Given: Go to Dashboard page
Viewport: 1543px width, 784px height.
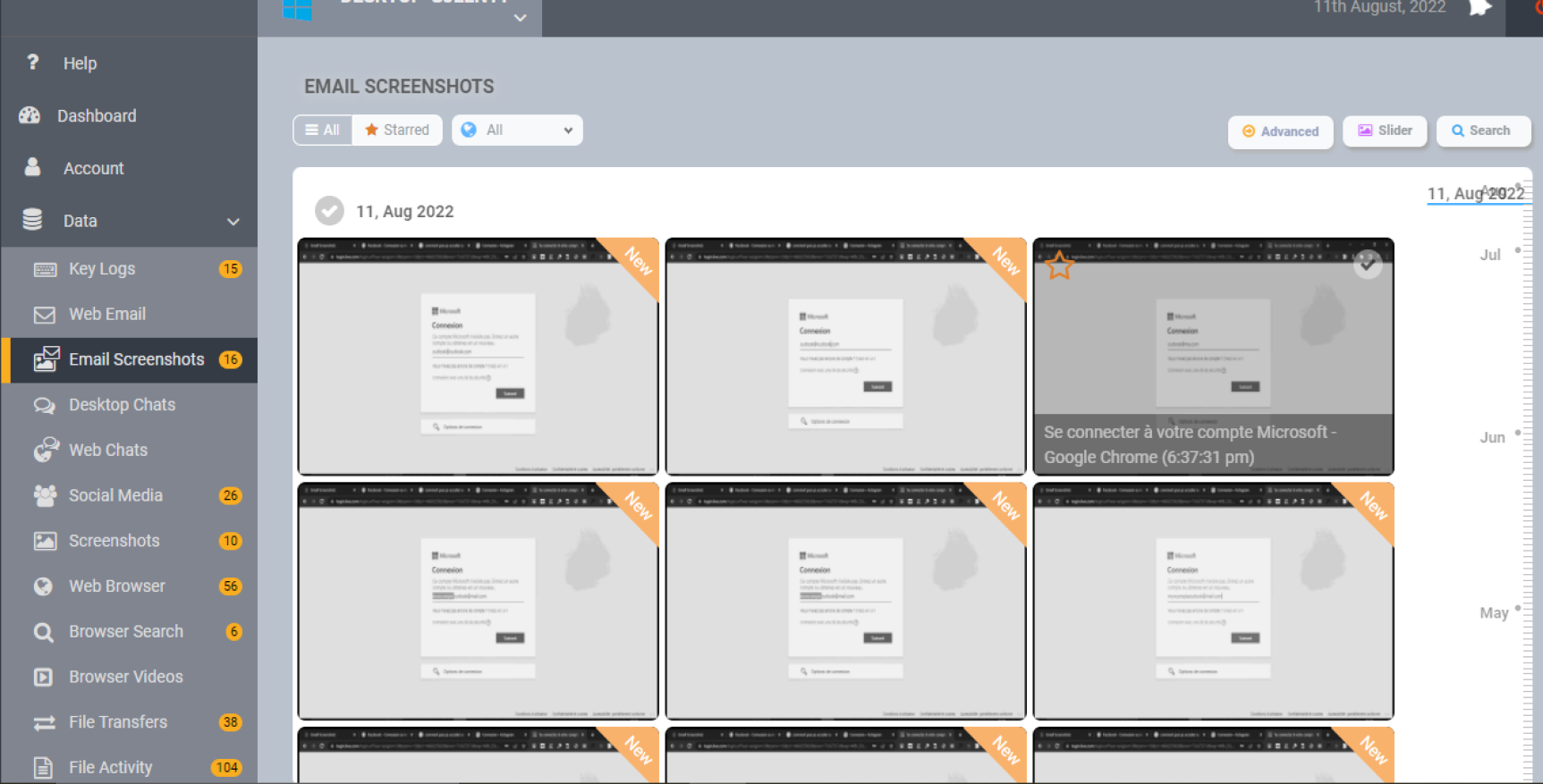Looking at the screenshot, I should [x=97, y=116].
